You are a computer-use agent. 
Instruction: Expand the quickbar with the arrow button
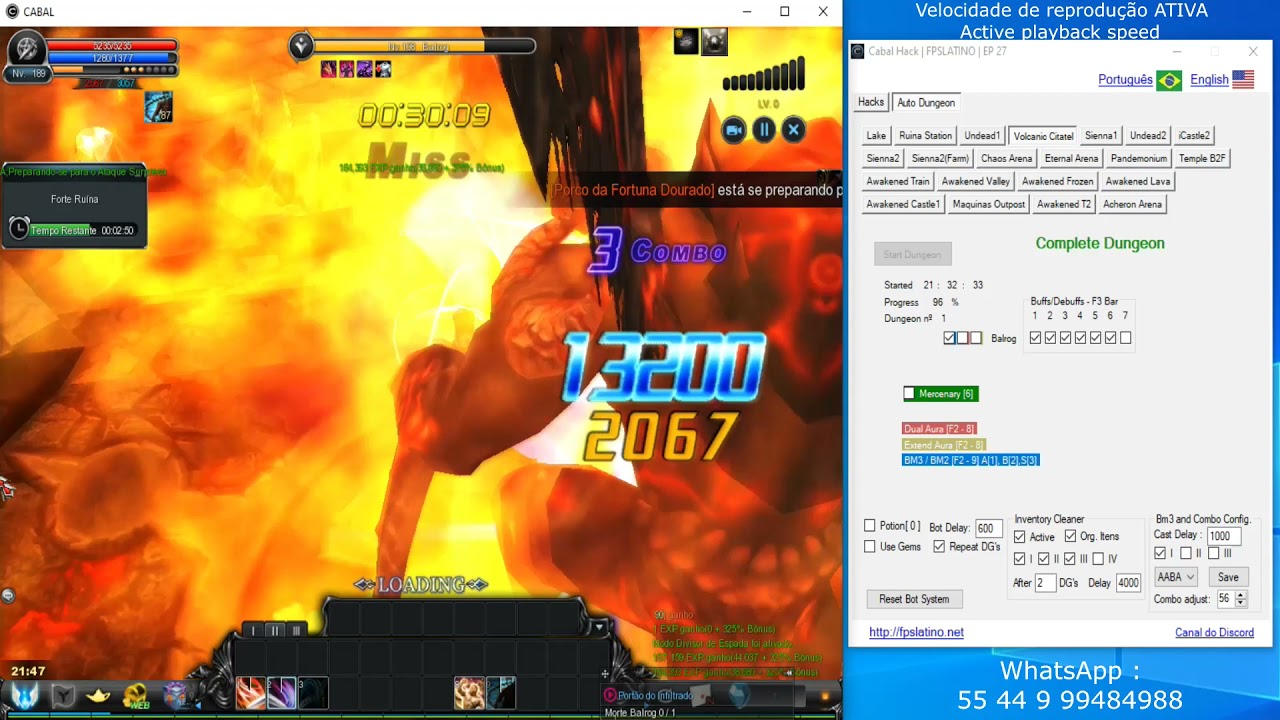pos(598,628)
